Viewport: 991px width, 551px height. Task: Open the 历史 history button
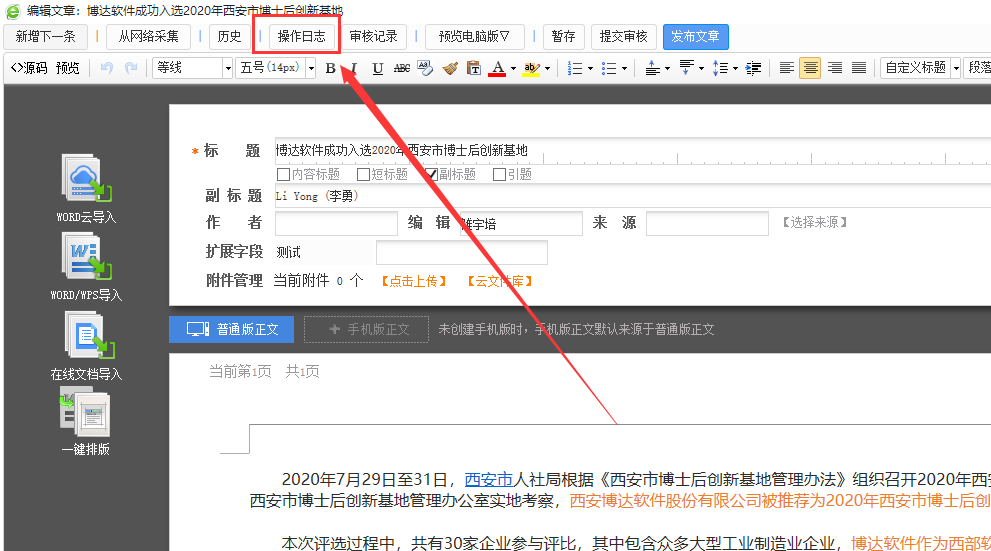click(229, 37)
